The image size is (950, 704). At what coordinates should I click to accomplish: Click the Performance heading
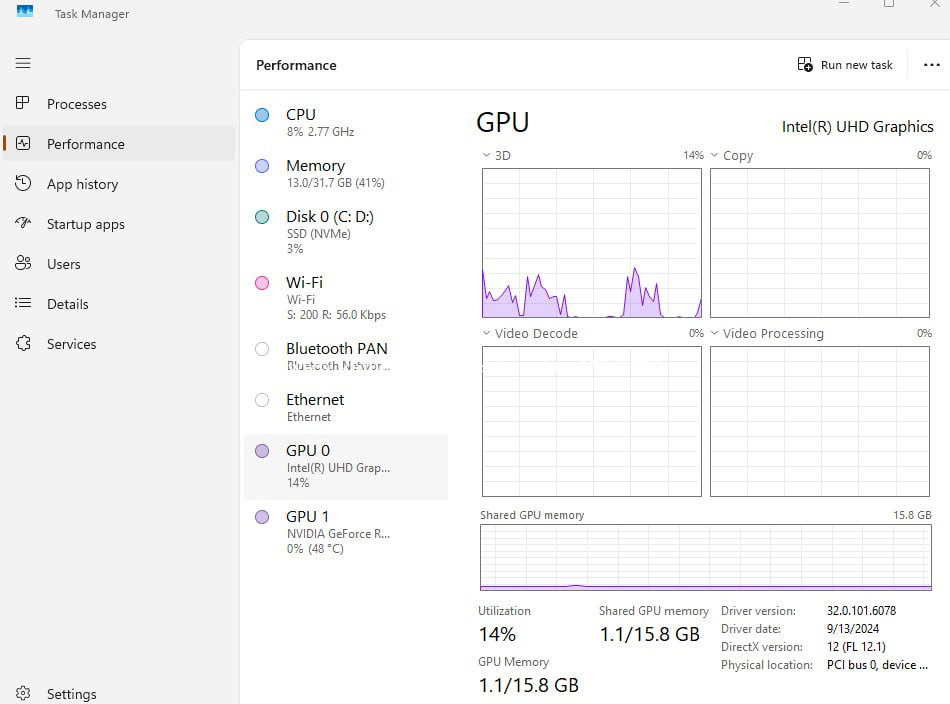pos(296,65)
